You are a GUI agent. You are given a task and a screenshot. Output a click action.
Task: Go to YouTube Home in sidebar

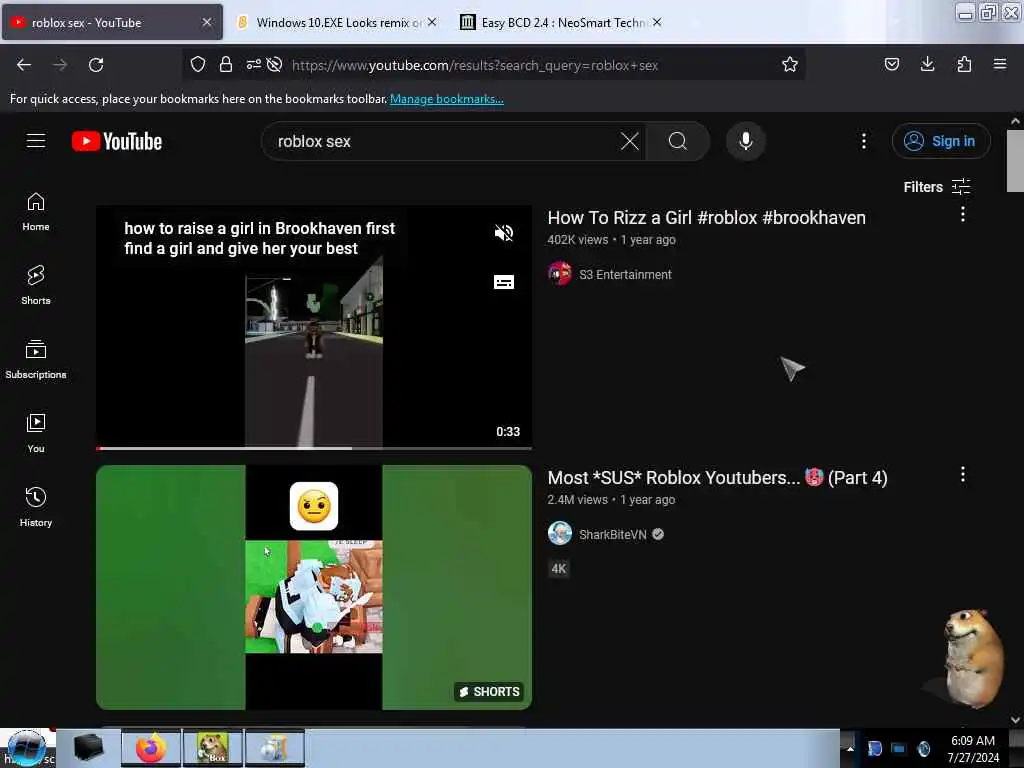pos(36,212)
